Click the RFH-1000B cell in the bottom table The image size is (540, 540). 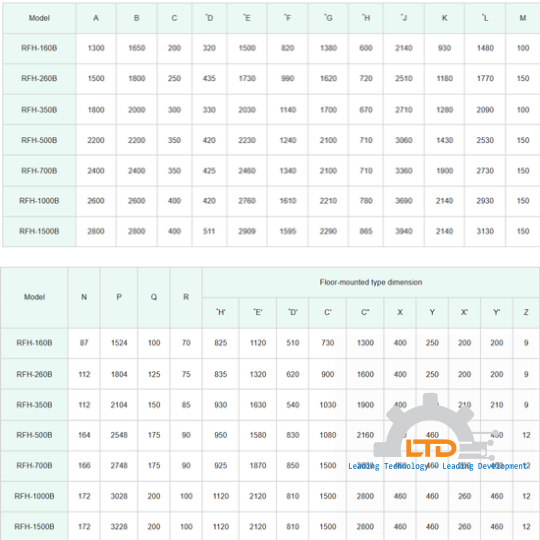(x=34, y=496)
